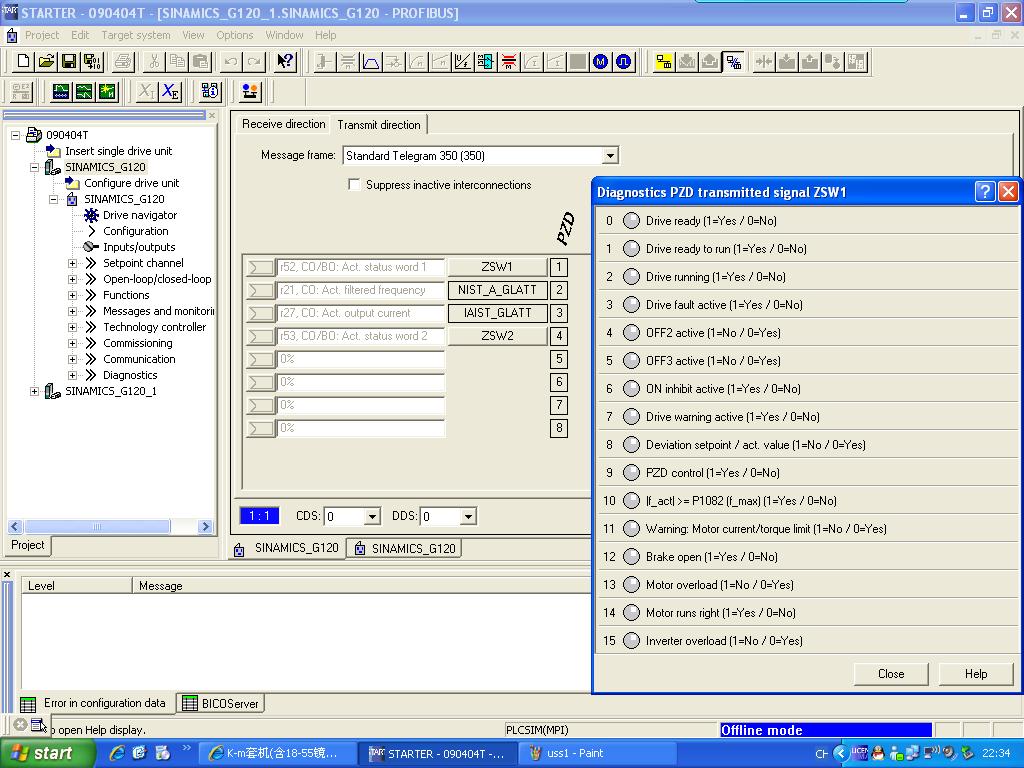Toggle Suppress inactive interconnections checkbox

point(354,185)
